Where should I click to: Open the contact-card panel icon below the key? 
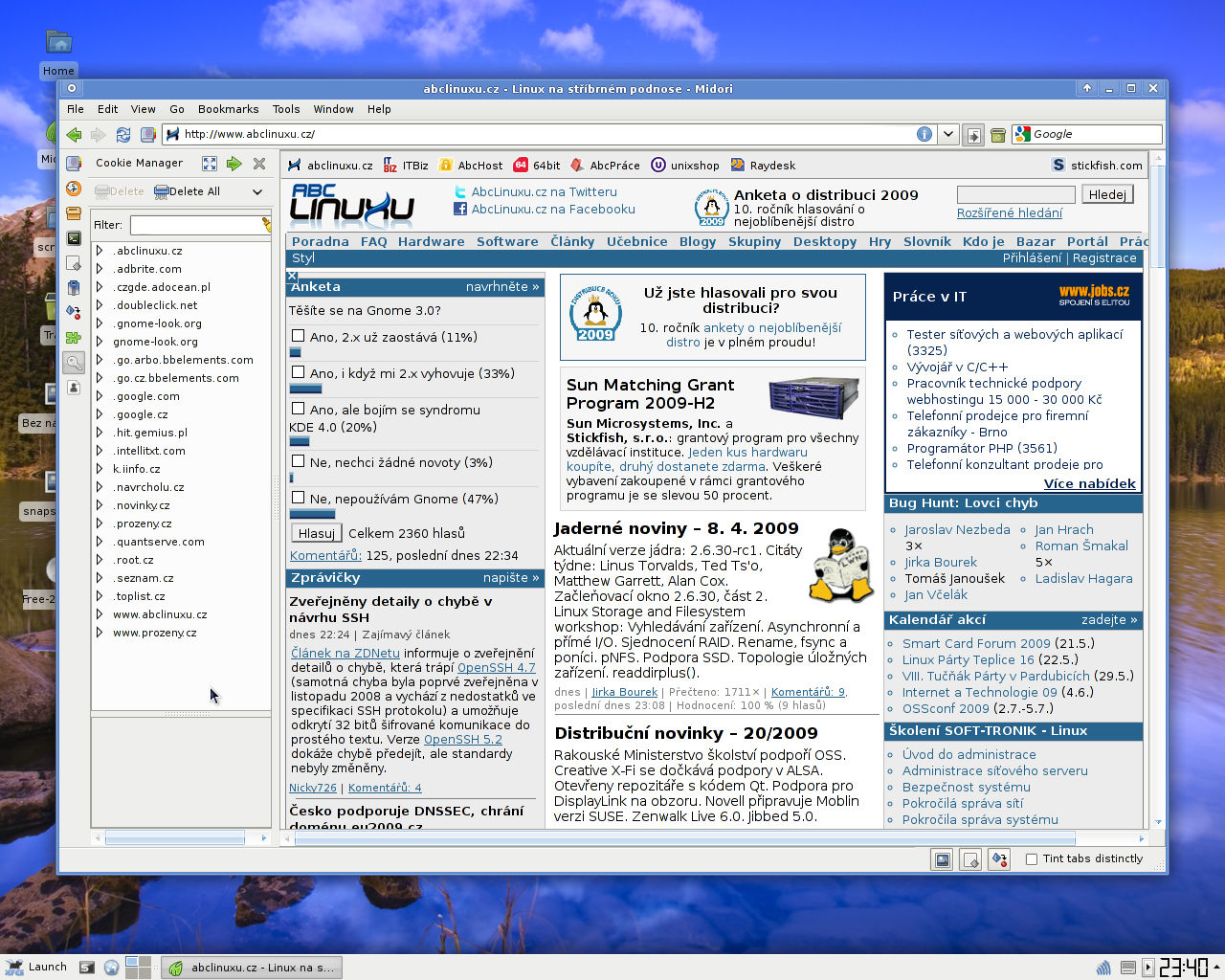(x=74, y=387)
